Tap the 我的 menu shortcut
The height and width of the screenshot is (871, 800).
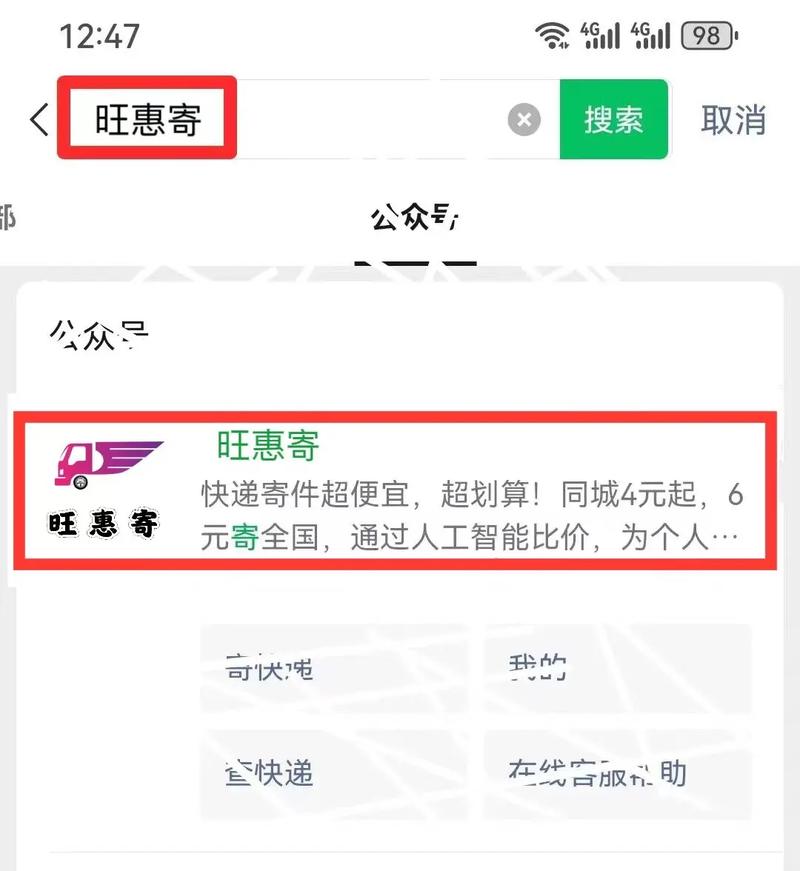pyautogui.click(x=618, y=669)
